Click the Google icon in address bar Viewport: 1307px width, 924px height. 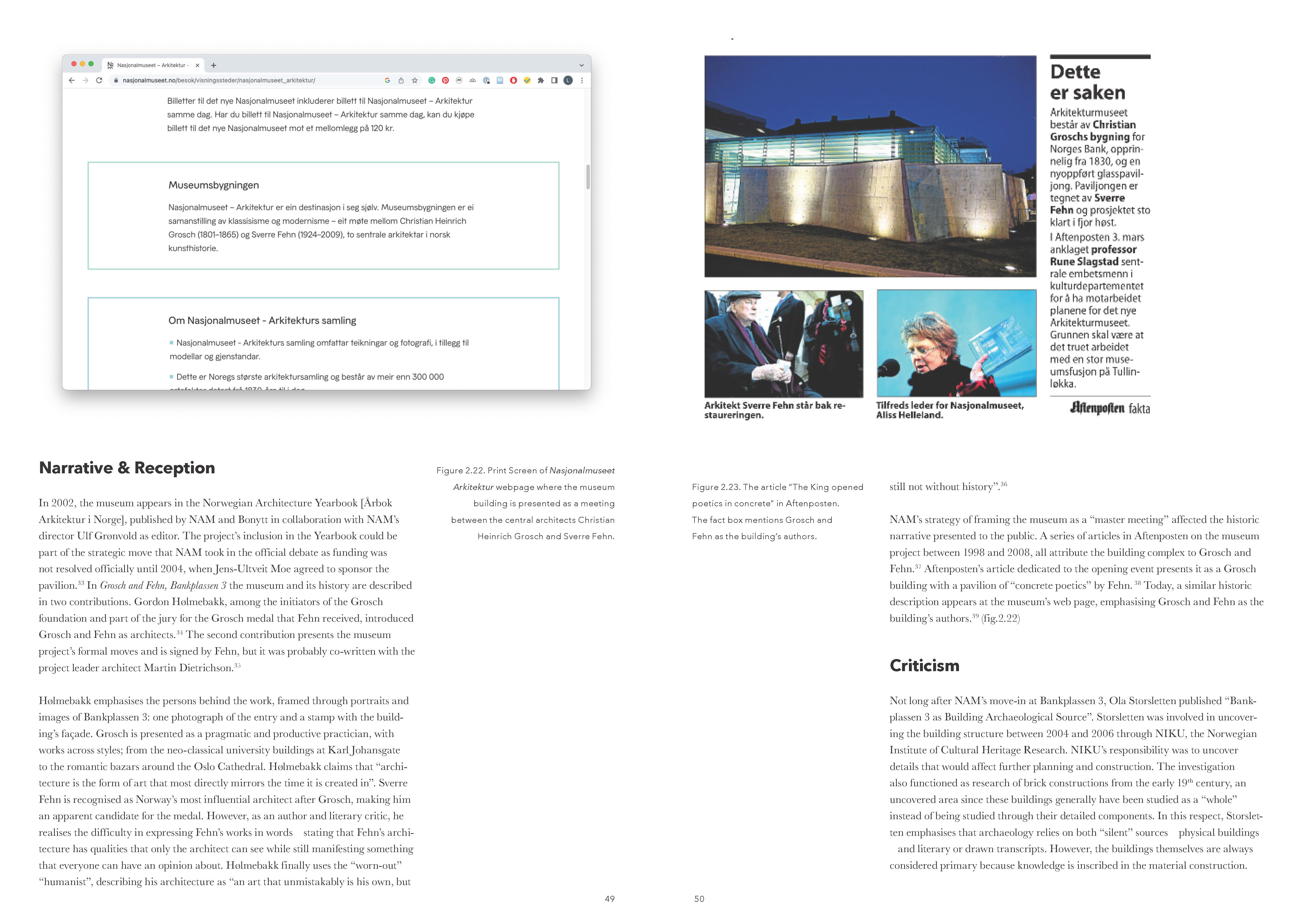tap(387, 80)
